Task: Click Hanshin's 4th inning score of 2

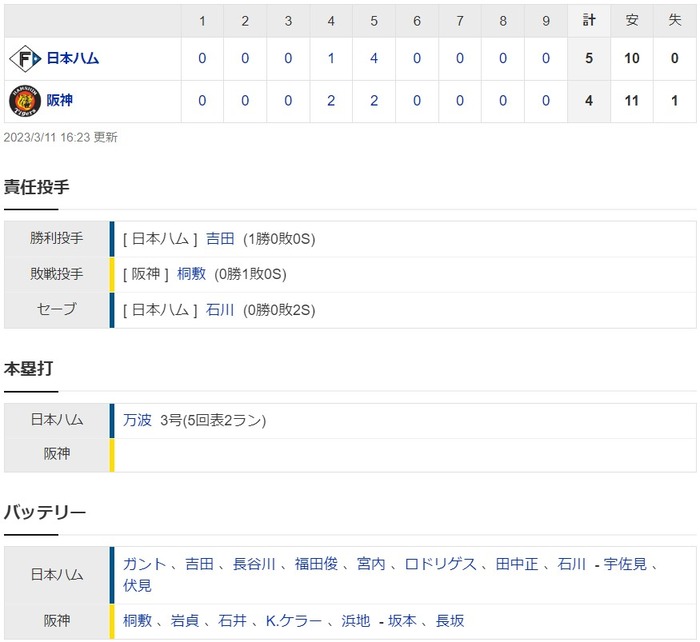Action: (x=331, y=101)
